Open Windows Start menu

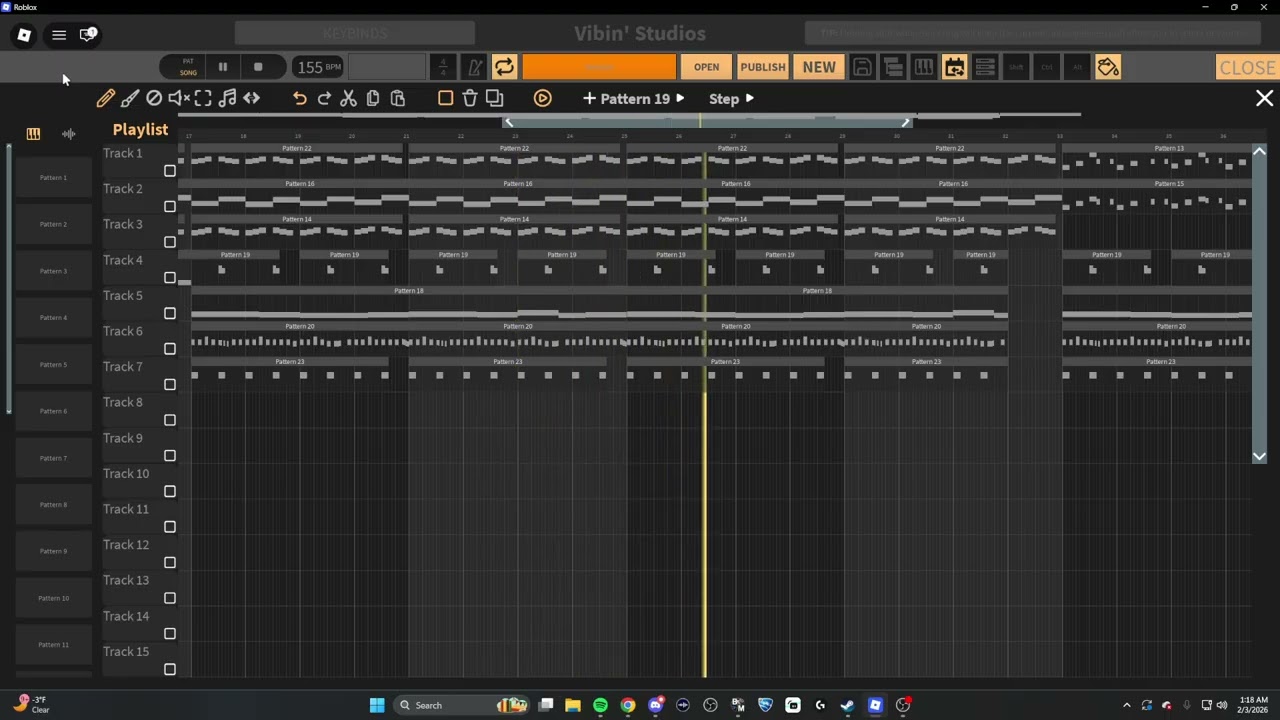pos(377,705)
